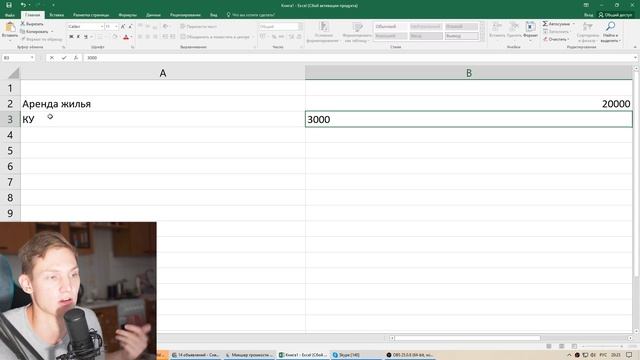
Task: Open the font color dropdown arrow
Action: pos(131,37)
